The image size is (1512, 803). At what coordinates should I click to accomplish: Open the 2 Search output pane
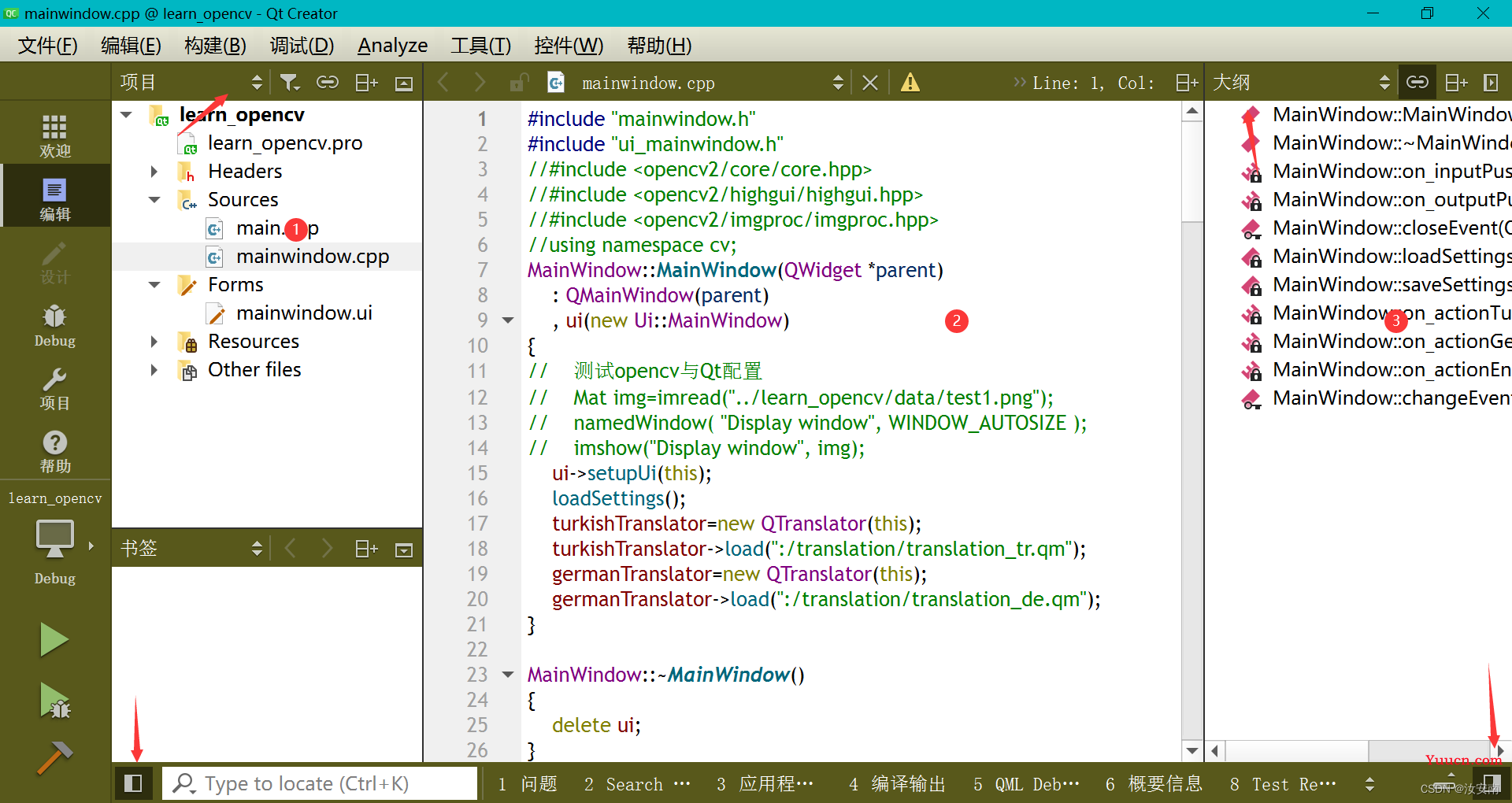click(x=636, y=784)
